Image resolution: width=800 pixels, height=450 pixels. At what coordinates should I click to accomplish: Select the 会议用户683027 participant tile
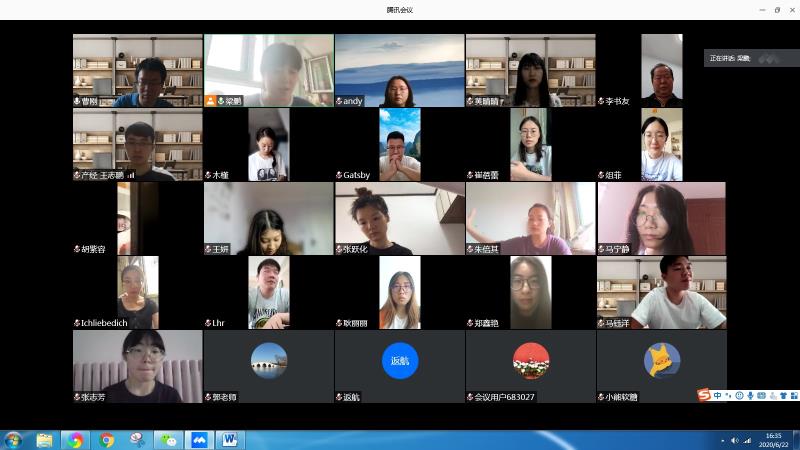pos(530,361)
